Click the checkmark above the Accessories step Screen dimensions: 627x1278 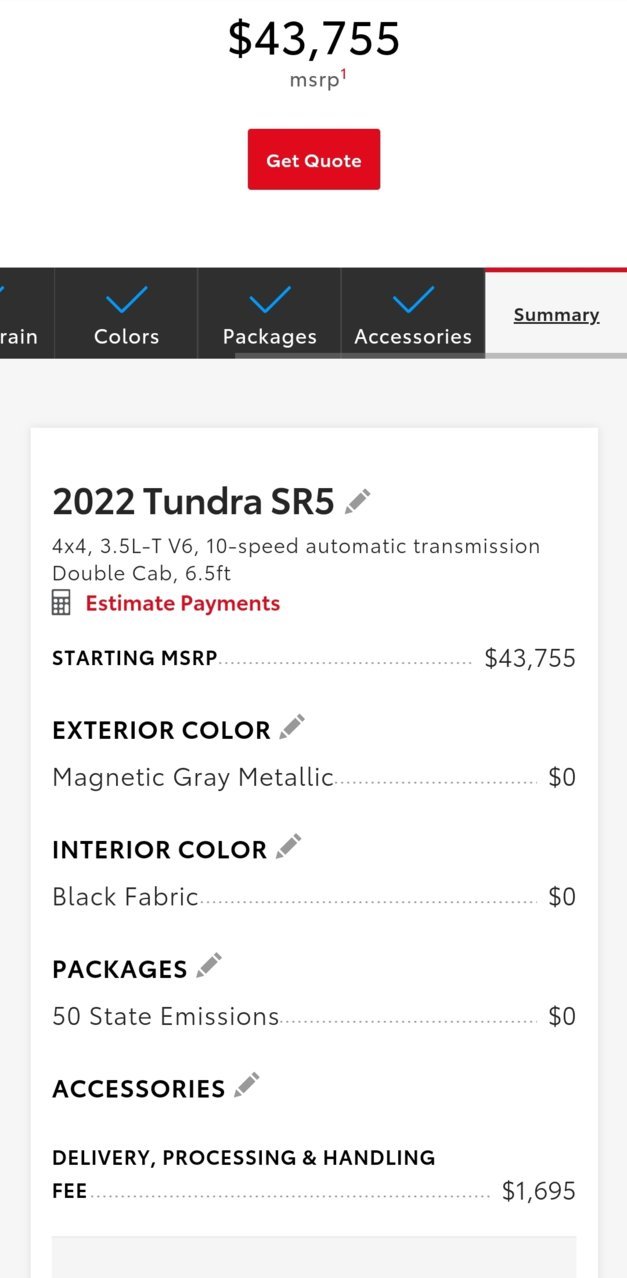tap(413, 299)
